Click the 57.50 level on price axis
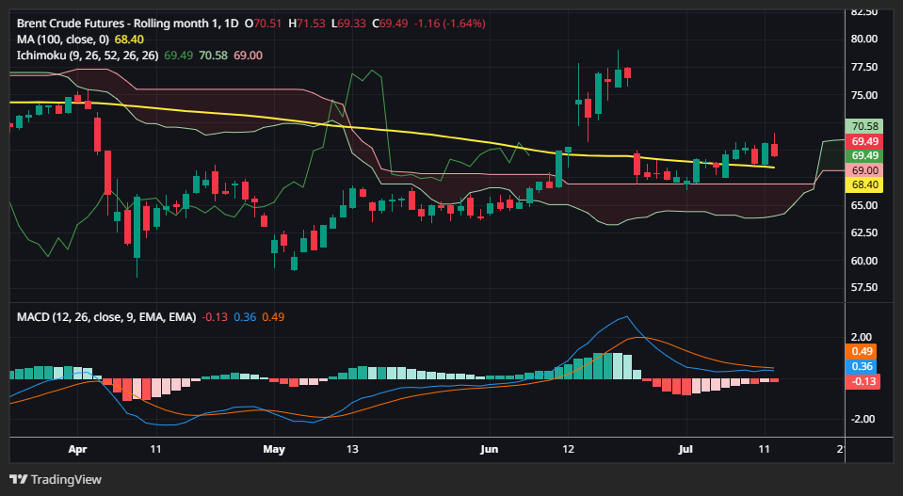This screenshot has height=496, width=904. point(863,288)
